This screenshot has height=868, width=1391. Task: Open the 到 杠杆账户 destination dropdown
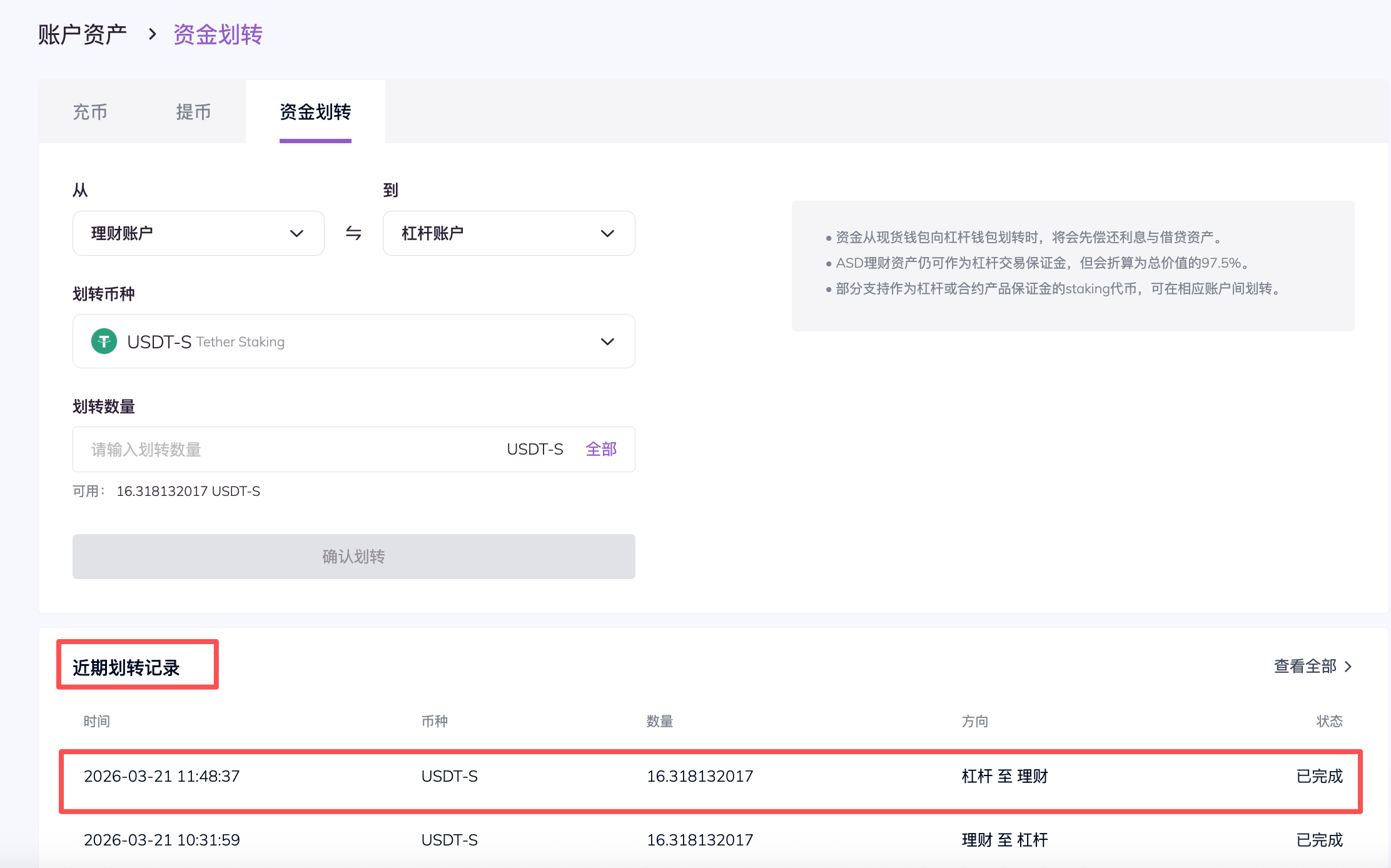[508, 233]
